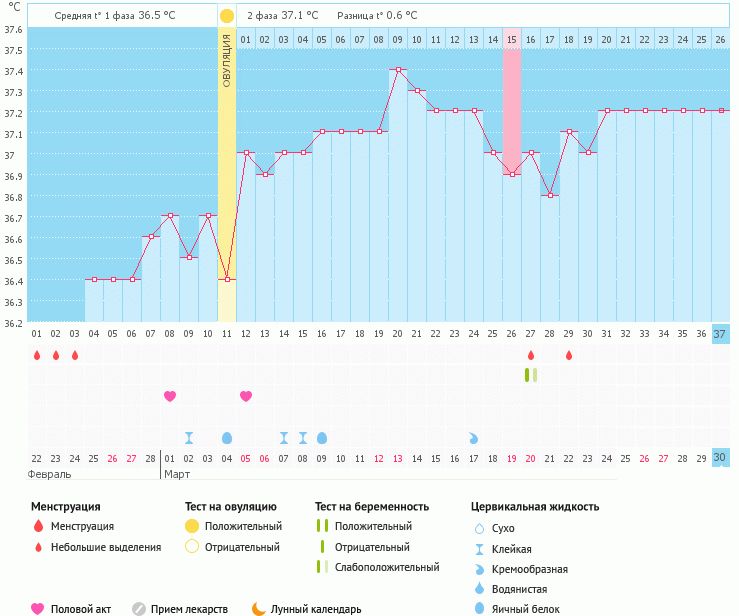Click the sticky fluid icon on March 02
739x616 pixels.
tap(189, 438)
